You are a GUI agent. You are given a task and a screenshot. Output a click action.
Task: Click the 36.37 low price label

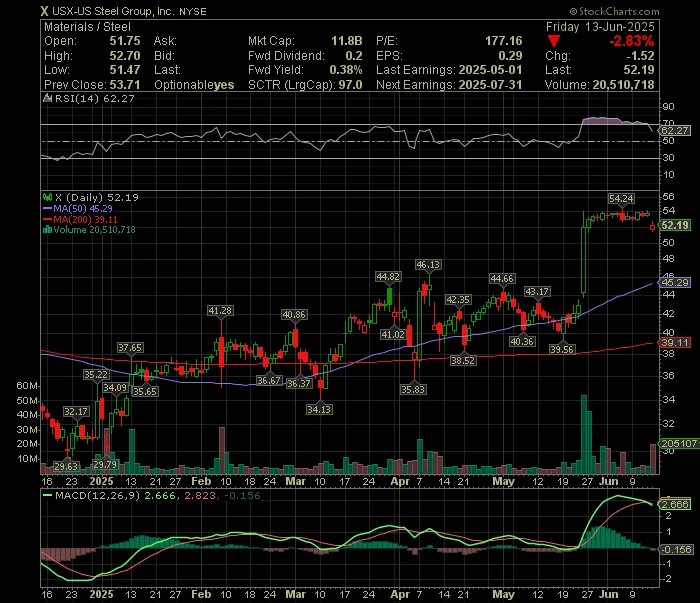coord(299,383)
